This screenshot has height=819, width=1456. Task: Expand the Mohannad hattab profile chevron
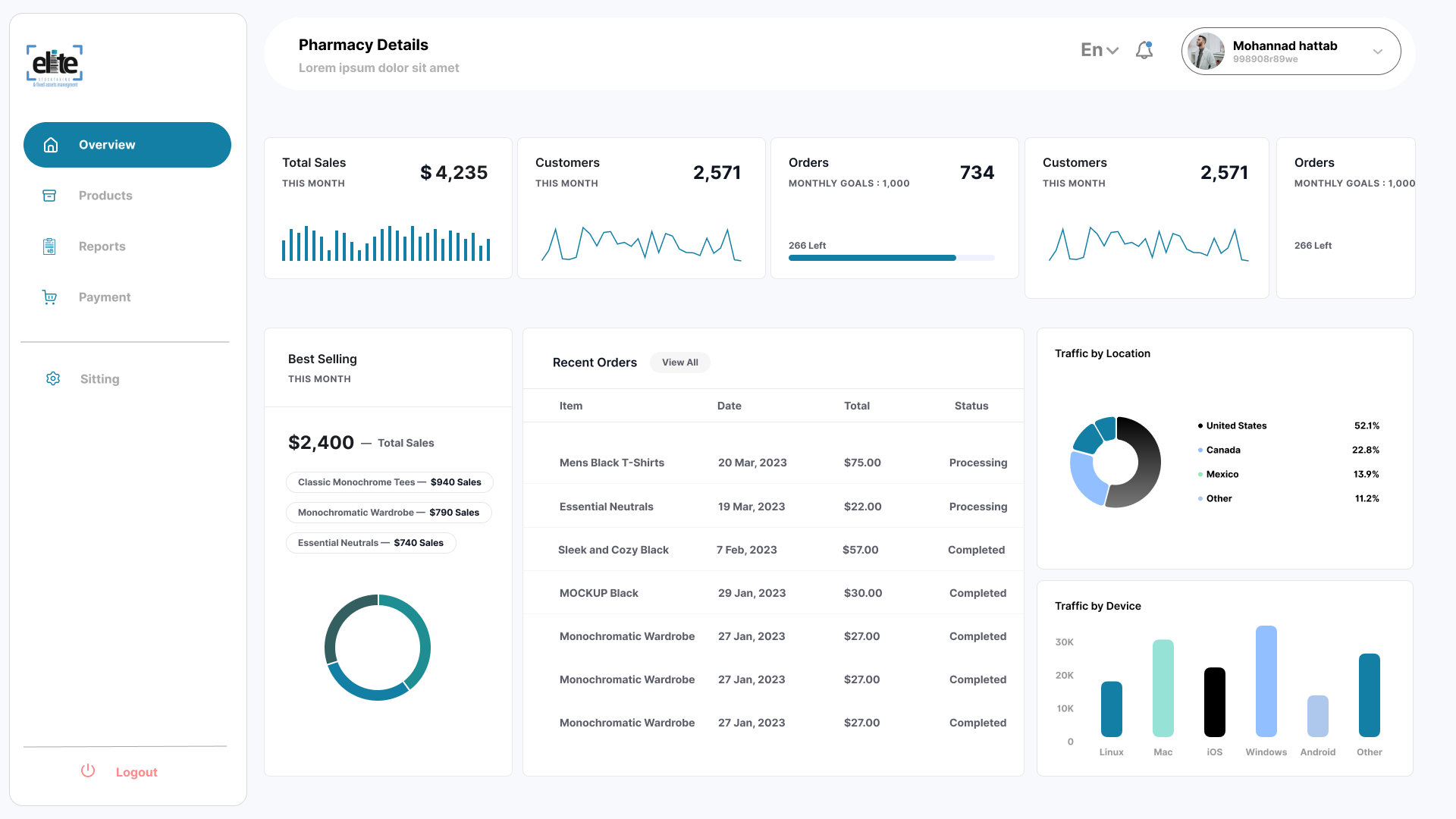click(x=1377, y=52)
